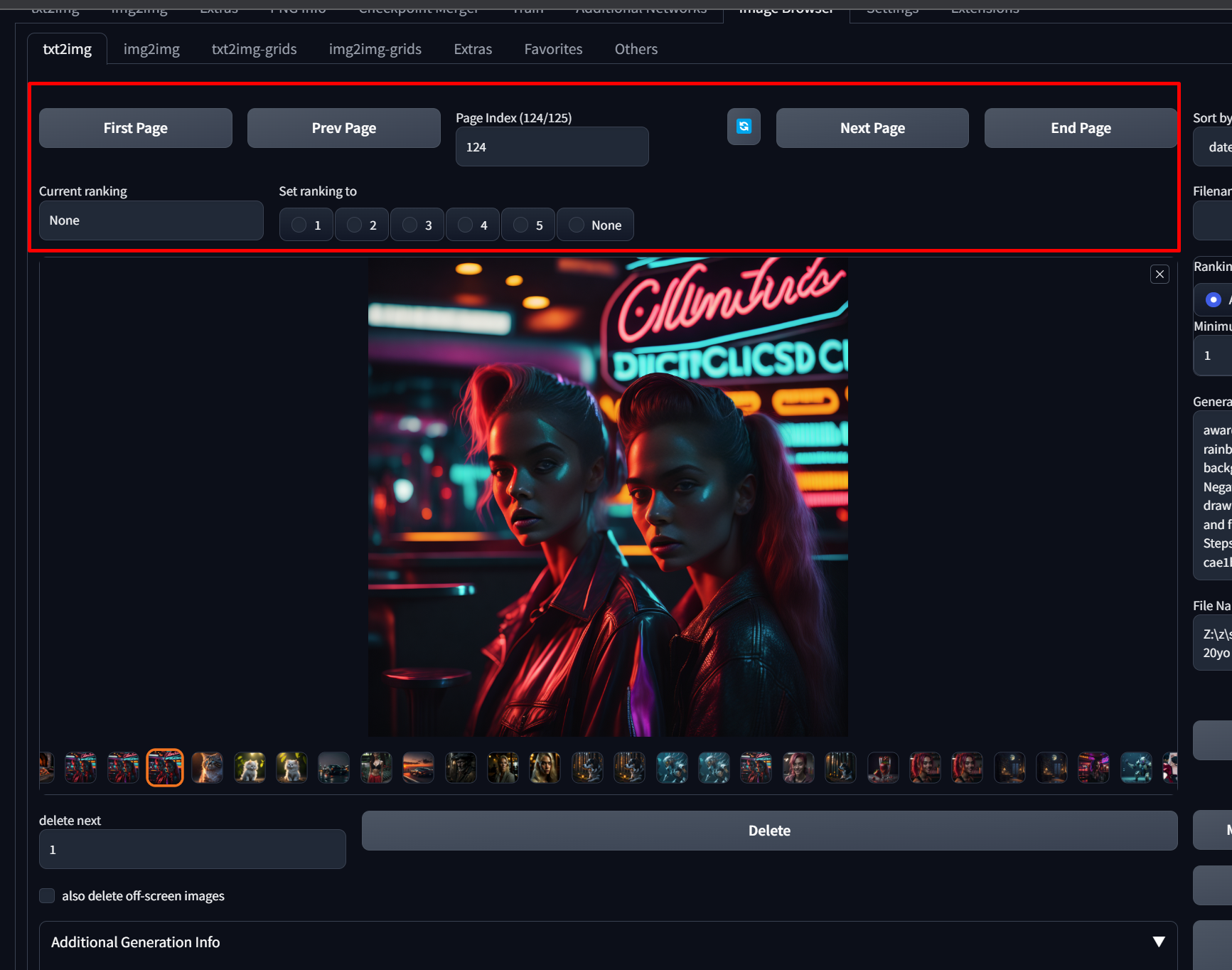Screen dimensions: 1232x970
Task: Close the enlarged image preview
Action: pyautogui.click(x=1159, y=274)
